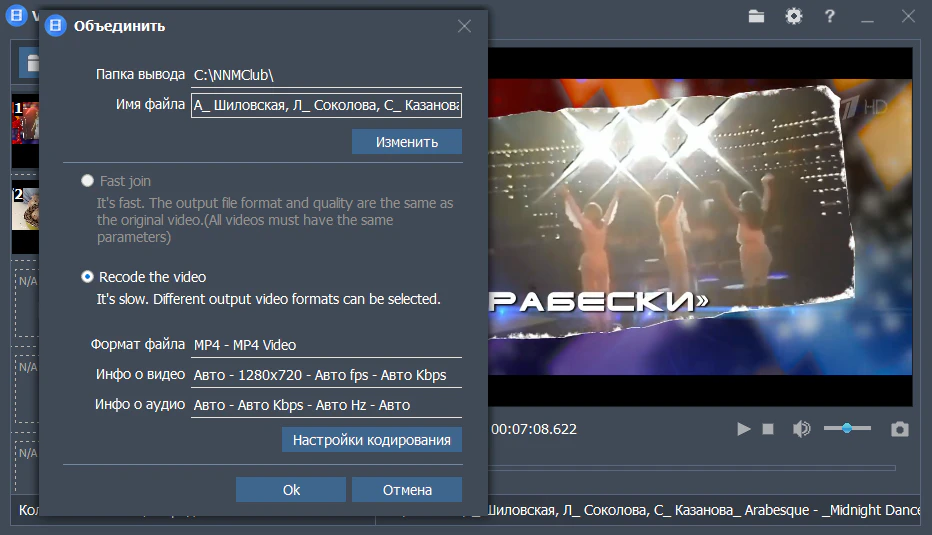Open the Инфо о видео settings field
The width and height of the screenshot is (932, 535).
click(326, 376)
